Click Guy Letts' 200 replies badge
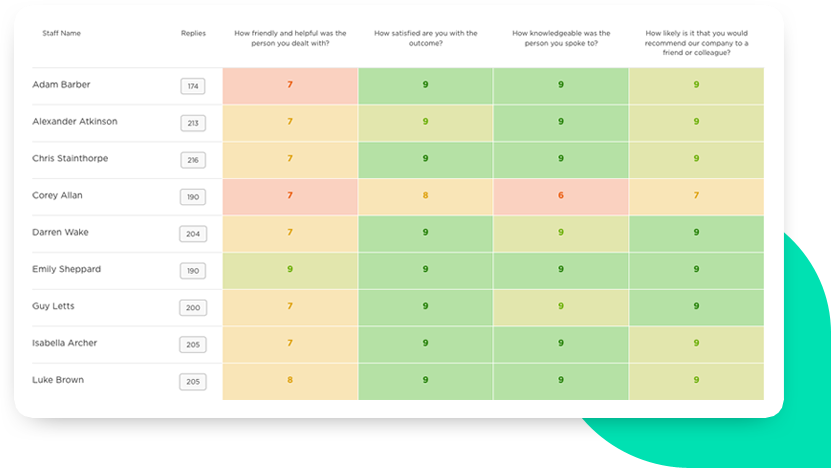The image size is (831, 468). (x=193, y=308)
